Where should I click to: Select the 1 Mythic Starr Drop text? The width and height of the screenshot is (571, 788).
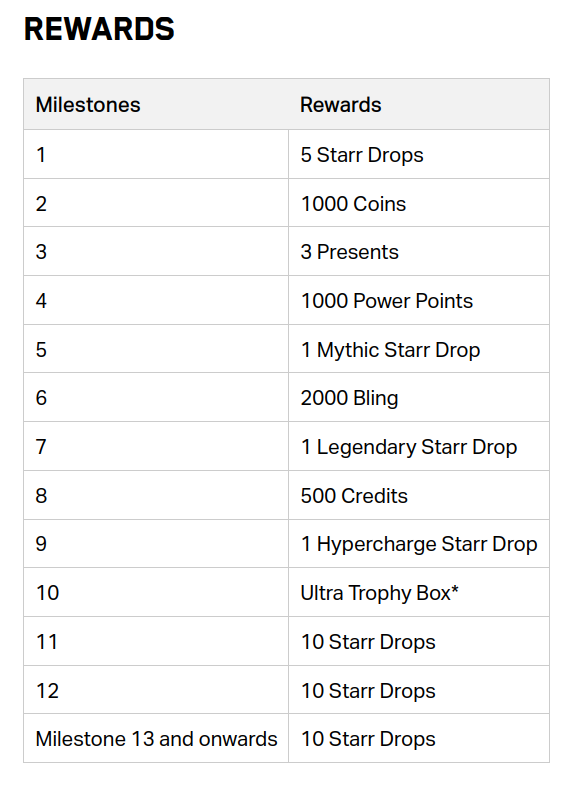tap(390, 350)
